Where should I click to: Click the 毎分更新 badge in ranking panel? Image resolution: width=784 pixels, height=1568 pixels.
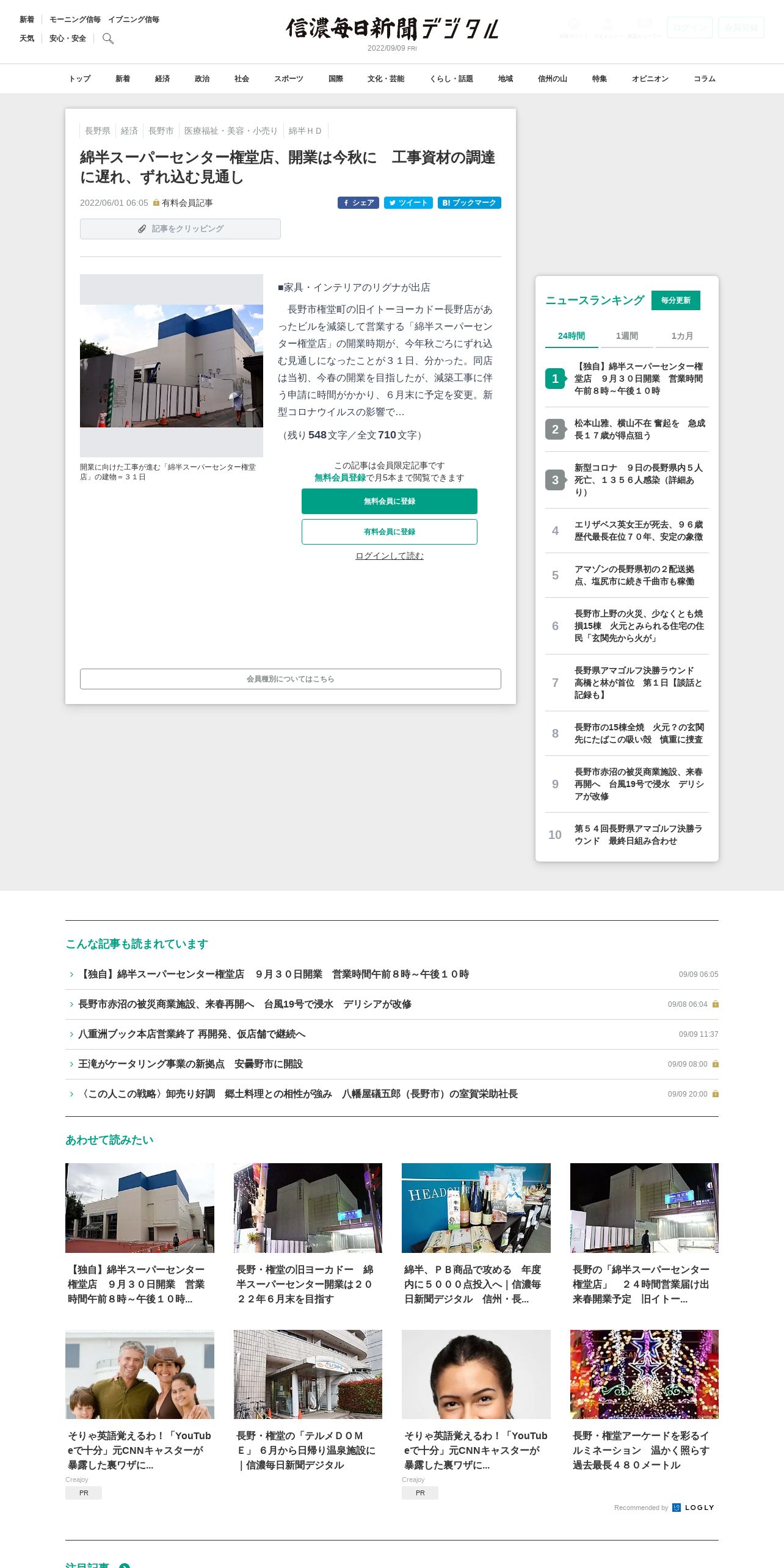click(x=676, y=300)
